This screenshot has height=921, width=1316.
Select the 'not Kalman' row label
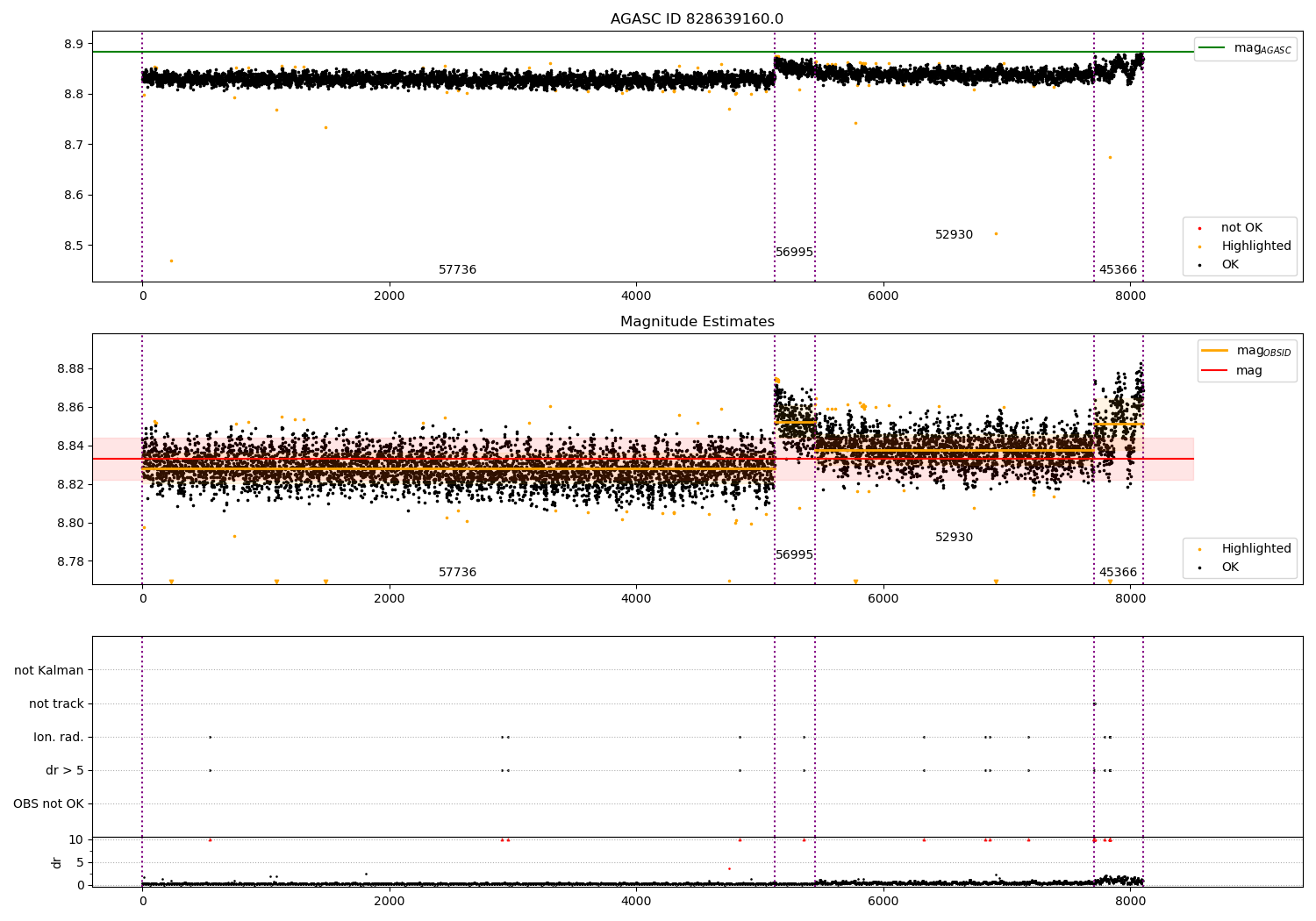click(49, 670)
